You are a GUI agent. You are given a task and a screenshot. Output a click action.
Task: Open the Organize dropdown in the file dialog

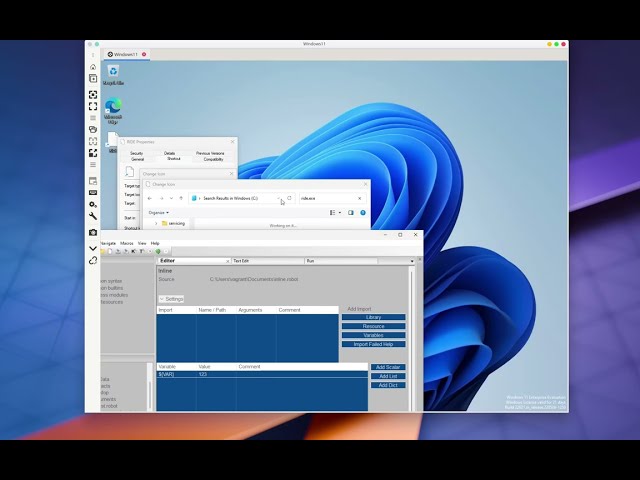158,213
